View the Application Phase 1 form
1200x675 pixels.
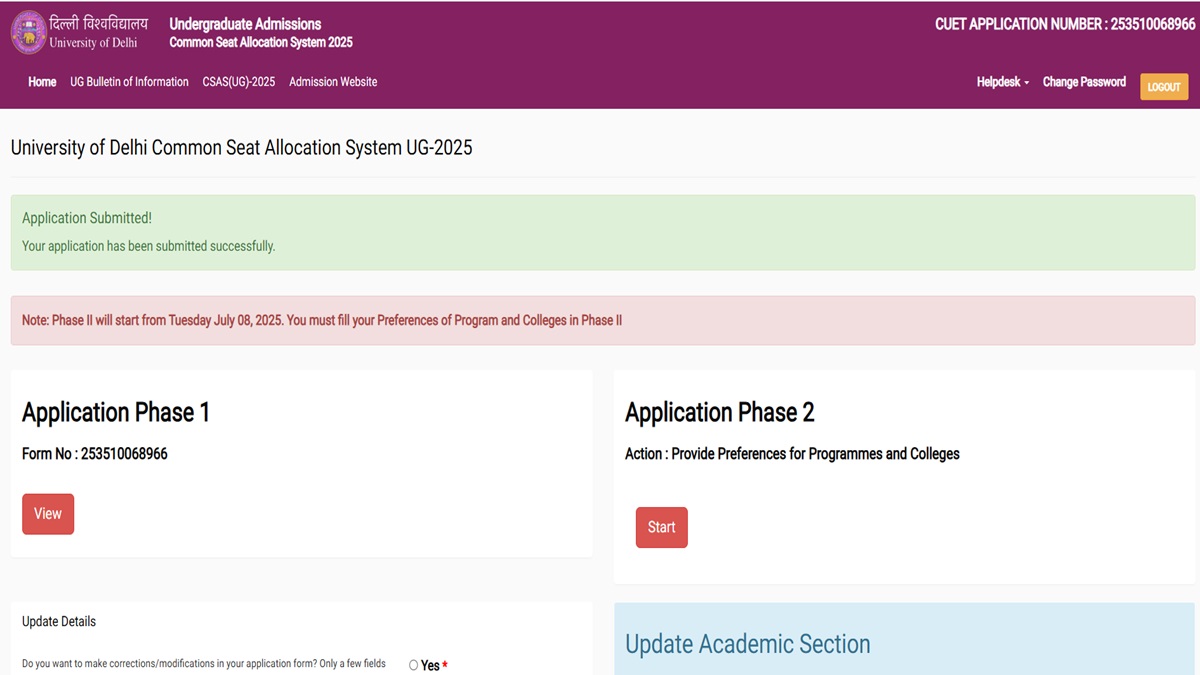48,514
